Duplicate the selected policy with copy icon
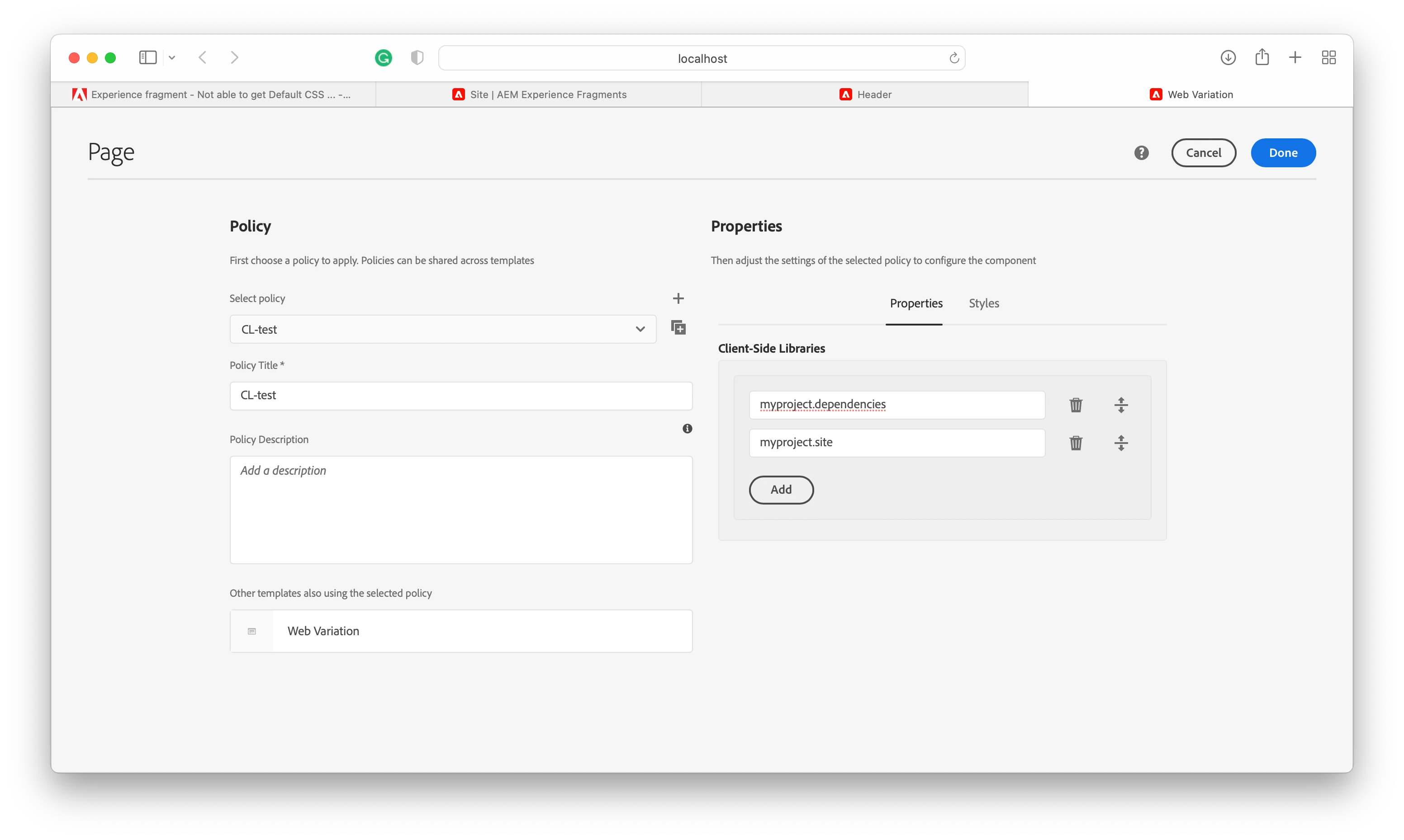The height and width of the screenshot is (840, 1404). pyautogui.click(x=678, y=328)
